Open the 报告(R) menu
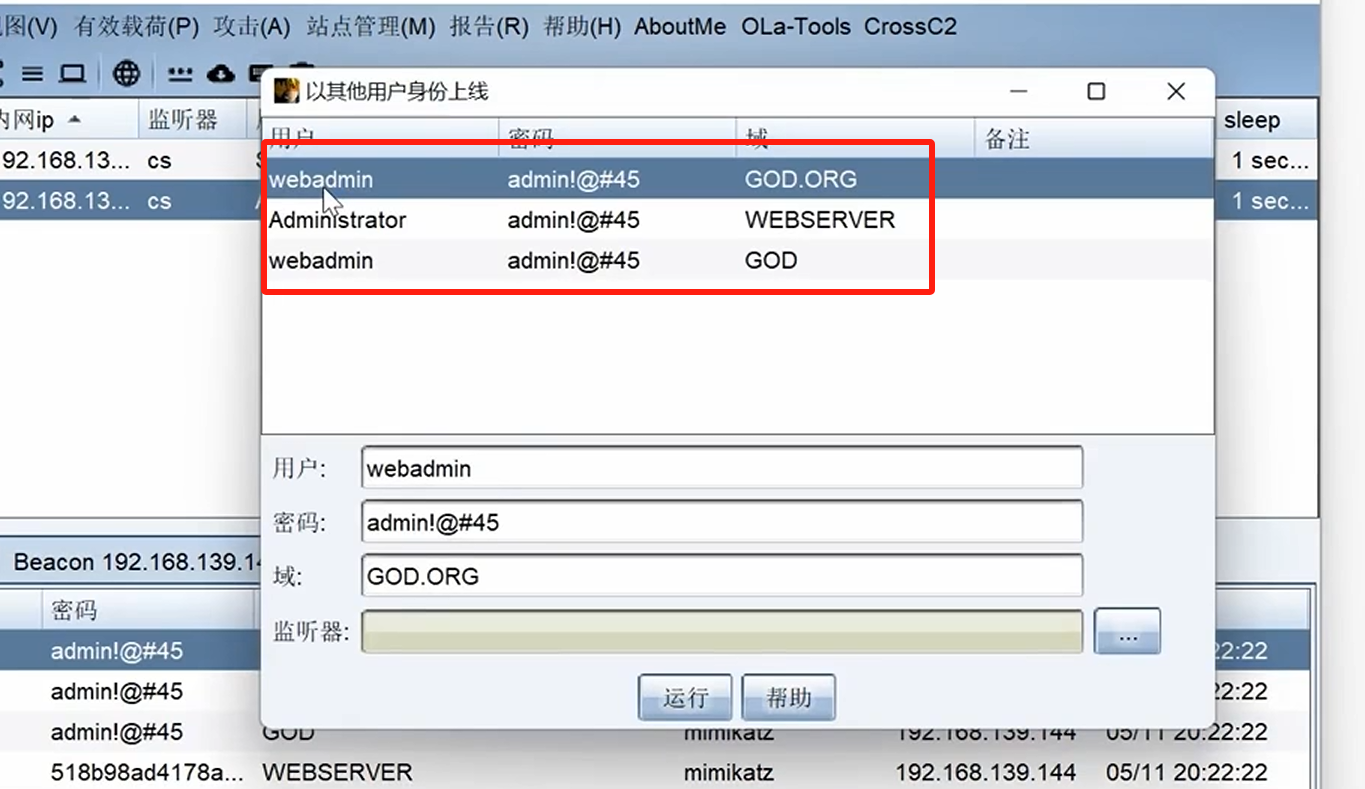Image resolution: width=1365 pixels, height=789 pixels. 489,27
